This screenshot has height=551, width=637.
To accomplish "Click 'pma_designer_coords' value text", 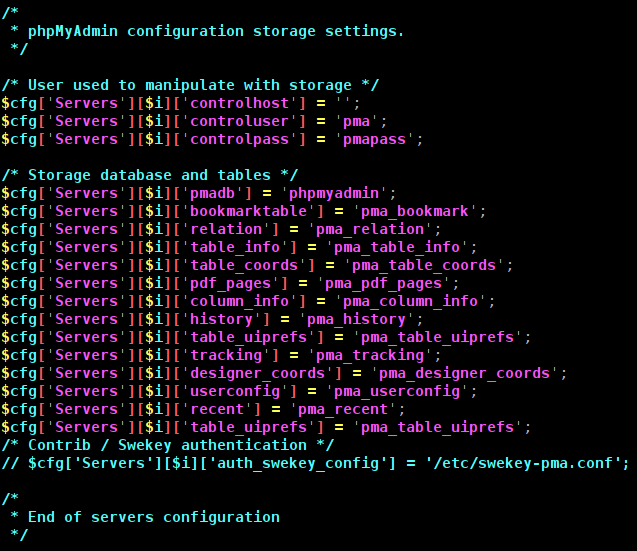I will click(464, 373).
